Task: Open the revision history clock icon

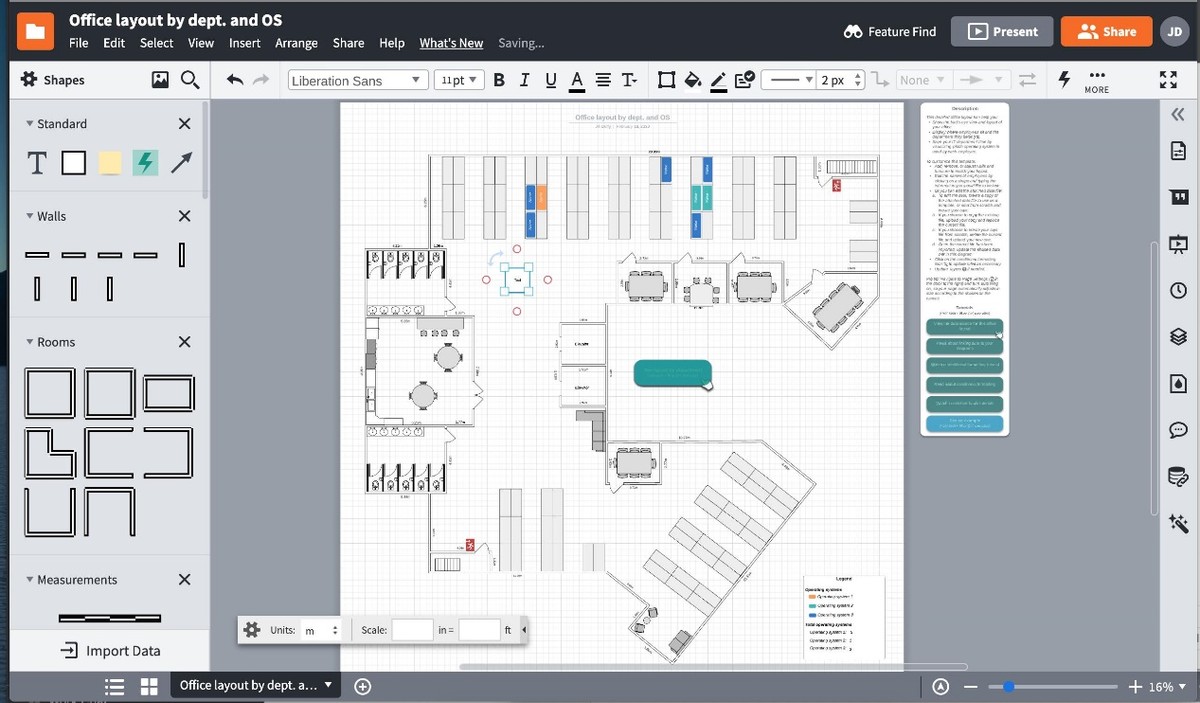Action: 1177,290
